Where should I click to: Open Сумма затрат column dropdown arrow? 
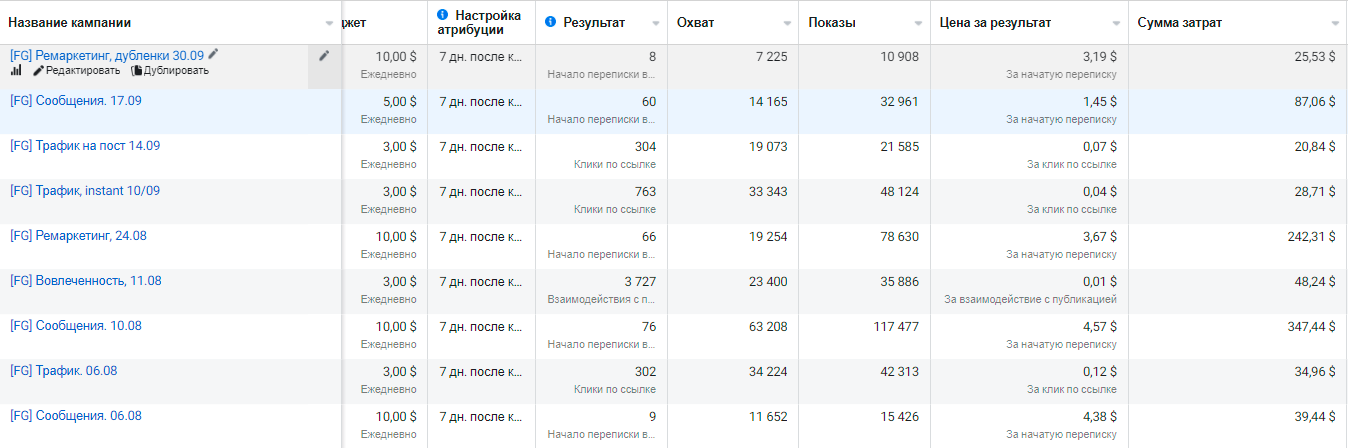(1335, 23)
